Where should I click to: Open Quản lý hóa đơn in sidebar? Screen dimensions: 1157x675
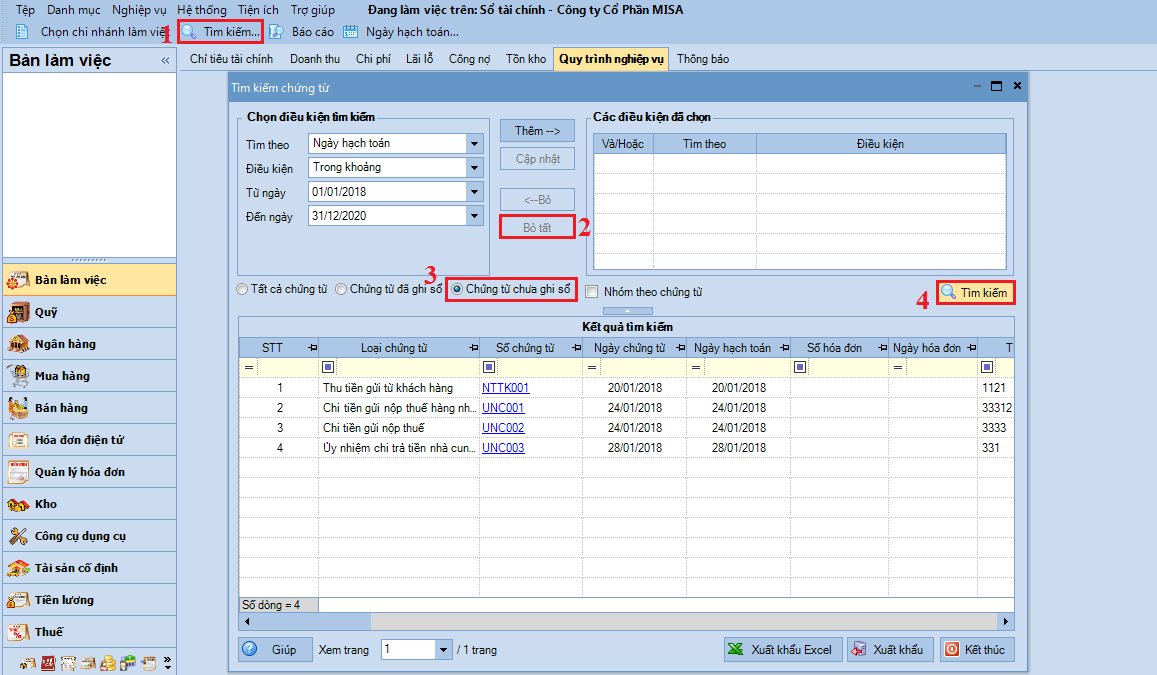point(89,472)
